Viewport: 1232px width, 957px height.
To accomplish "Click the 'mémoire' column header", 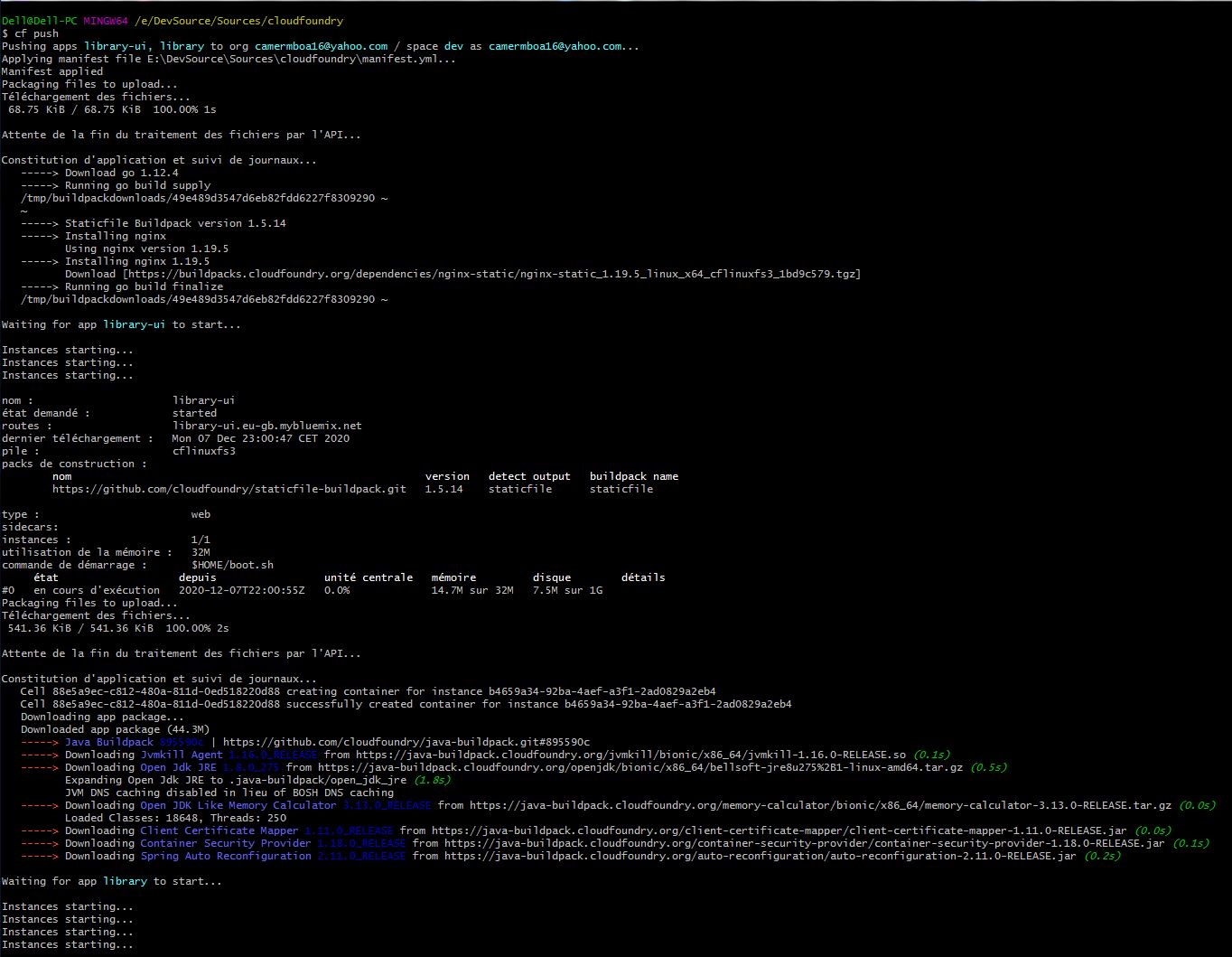I will (x=453, y=577).
